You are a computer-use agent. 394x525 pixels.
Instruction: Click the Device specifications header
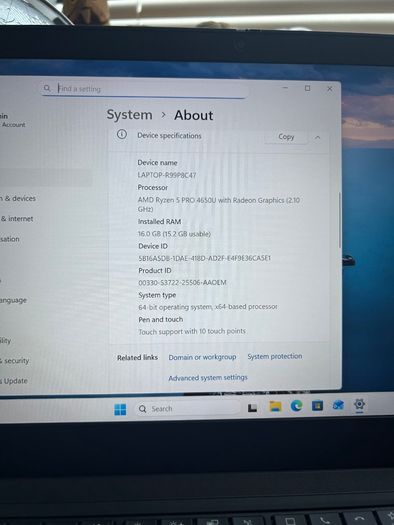pos(169,136)
